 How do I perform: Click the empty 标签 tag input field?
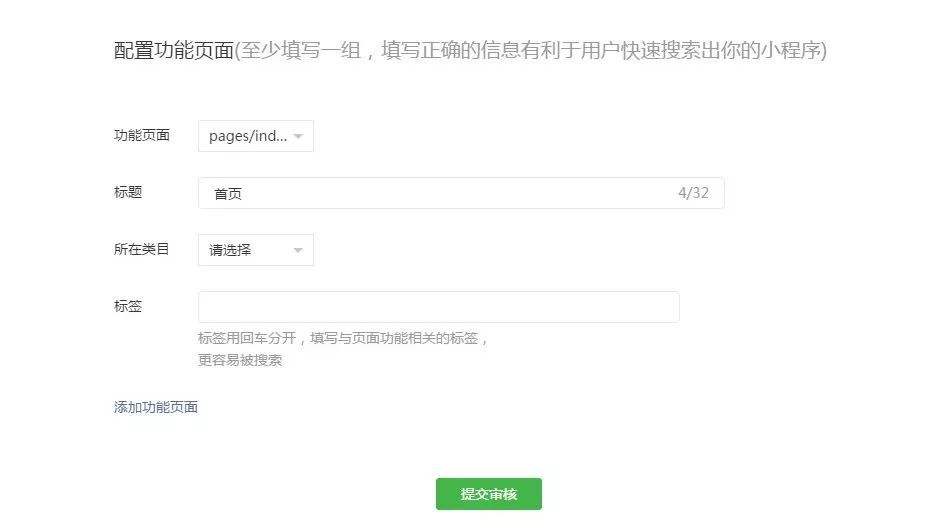coord(439,307)
